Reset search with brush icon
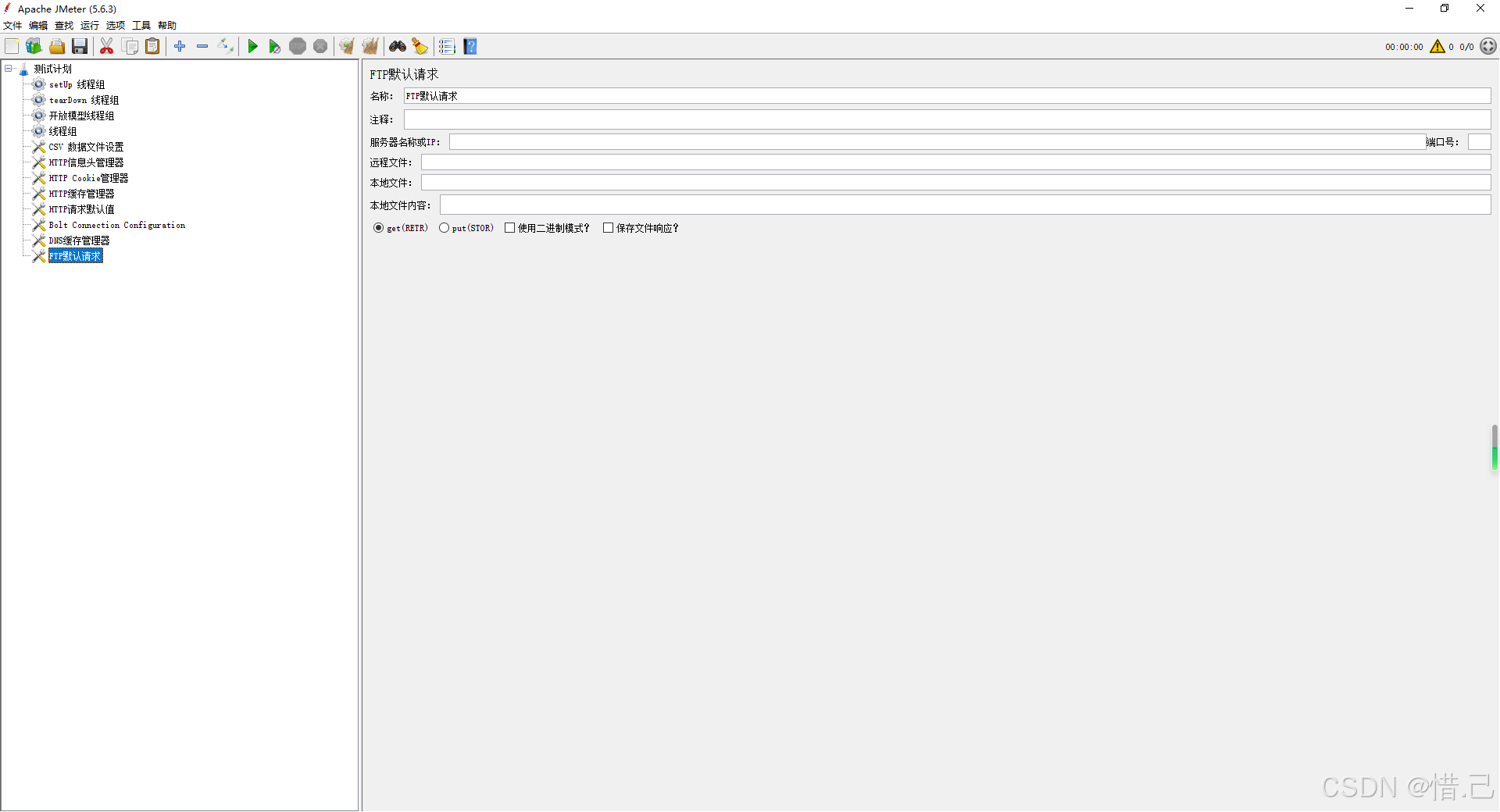Image resolution: width=1500 pixels, height=812 pixels. (x=420, y=47)
